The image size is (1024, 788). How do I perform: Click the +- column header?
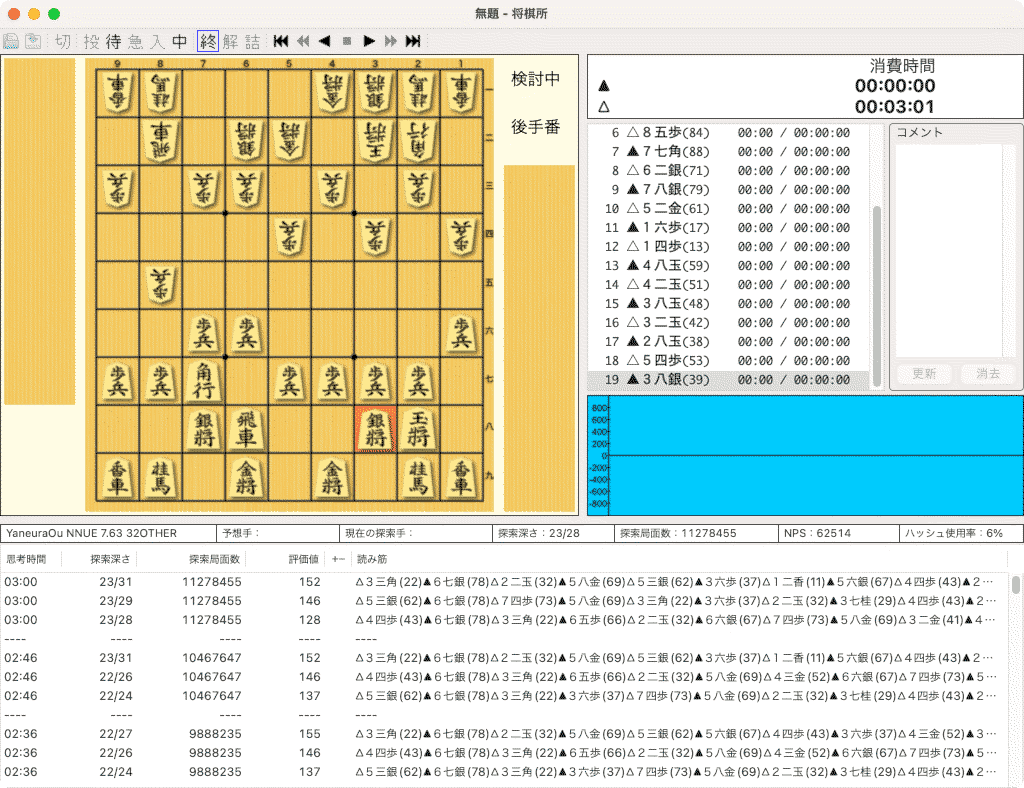[x=338, y=559]
